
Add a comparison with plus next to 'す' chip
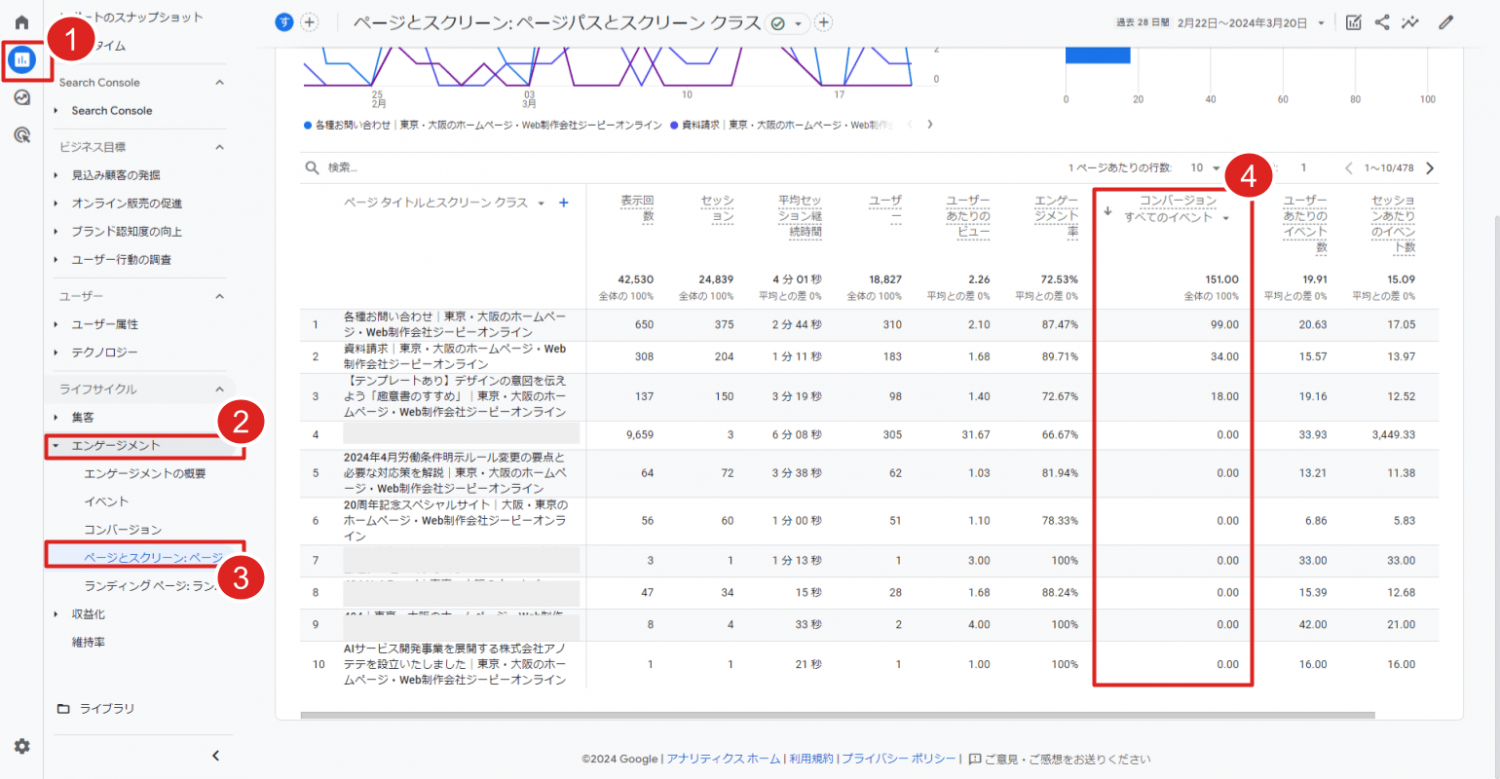coord(309,22)
